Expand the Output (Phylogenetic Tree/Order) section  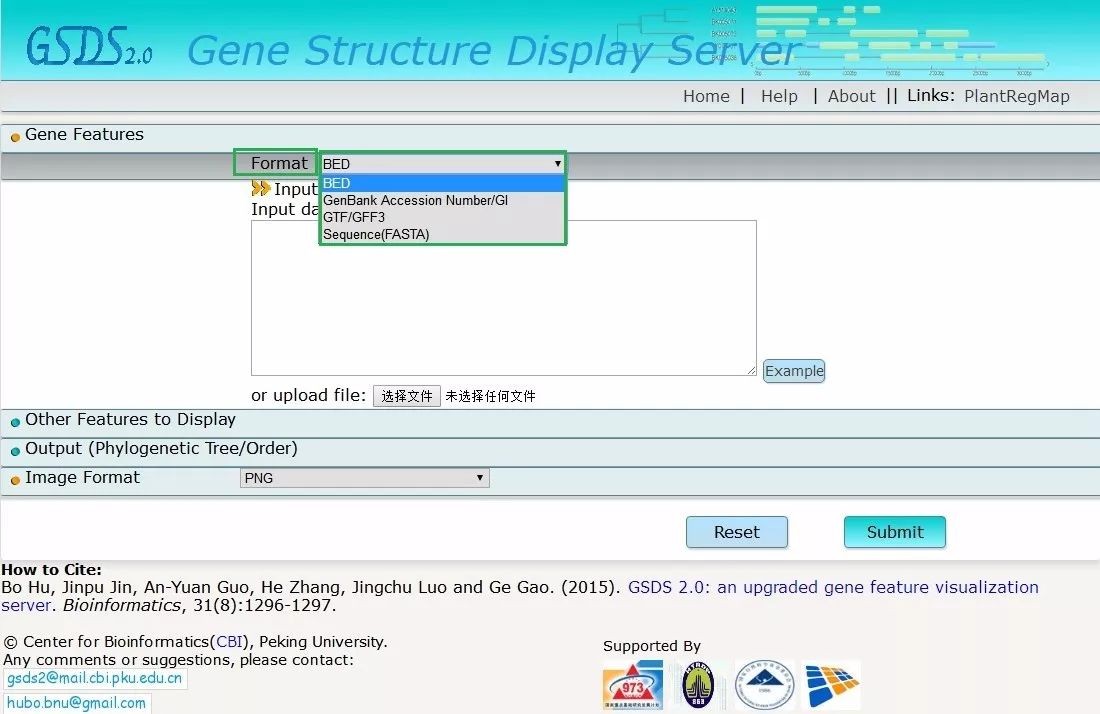(161, 449)
